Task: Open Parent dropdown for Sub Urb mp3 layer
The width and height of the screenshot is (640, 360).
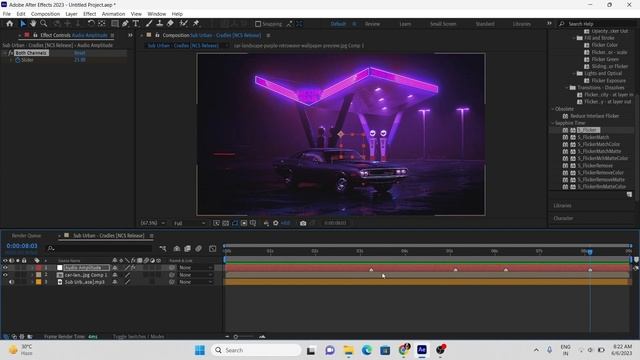Action: (196, 282)
